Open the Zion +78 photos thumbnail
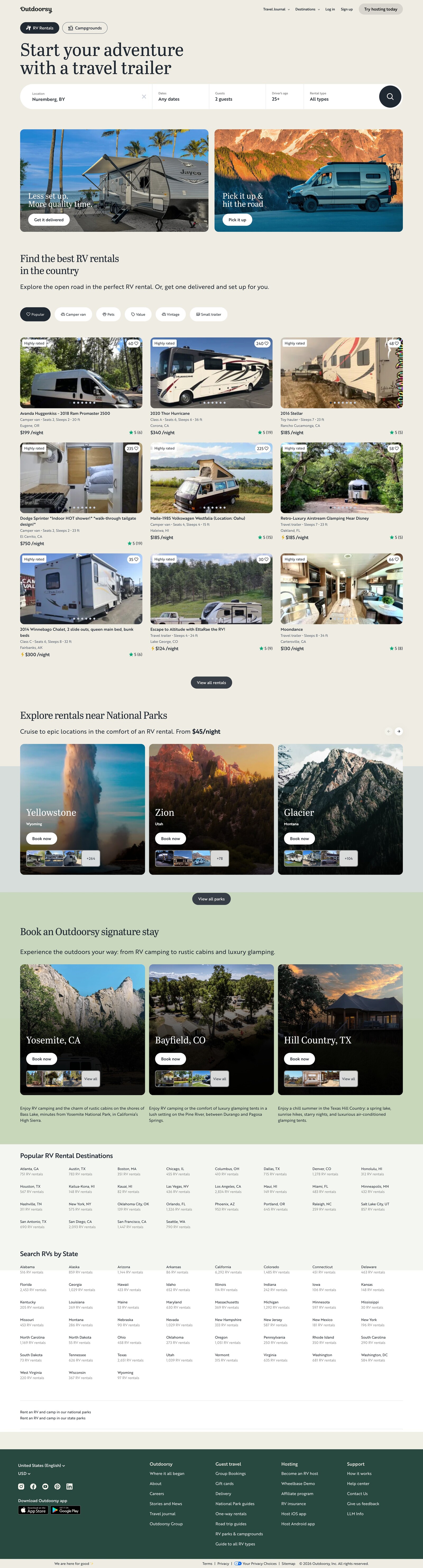 pyautogui.click(x=219, y=858)
